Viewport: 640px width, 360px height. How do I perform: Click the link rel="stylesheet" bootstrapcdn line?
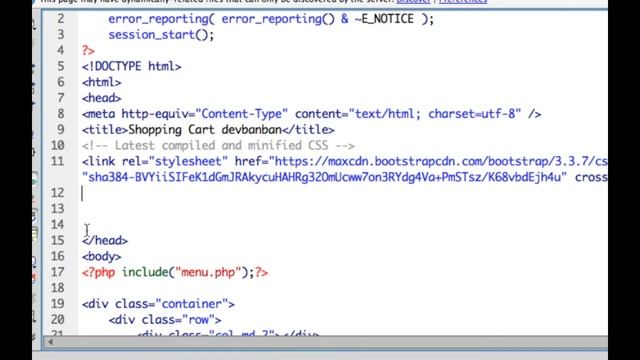[344, 162]
